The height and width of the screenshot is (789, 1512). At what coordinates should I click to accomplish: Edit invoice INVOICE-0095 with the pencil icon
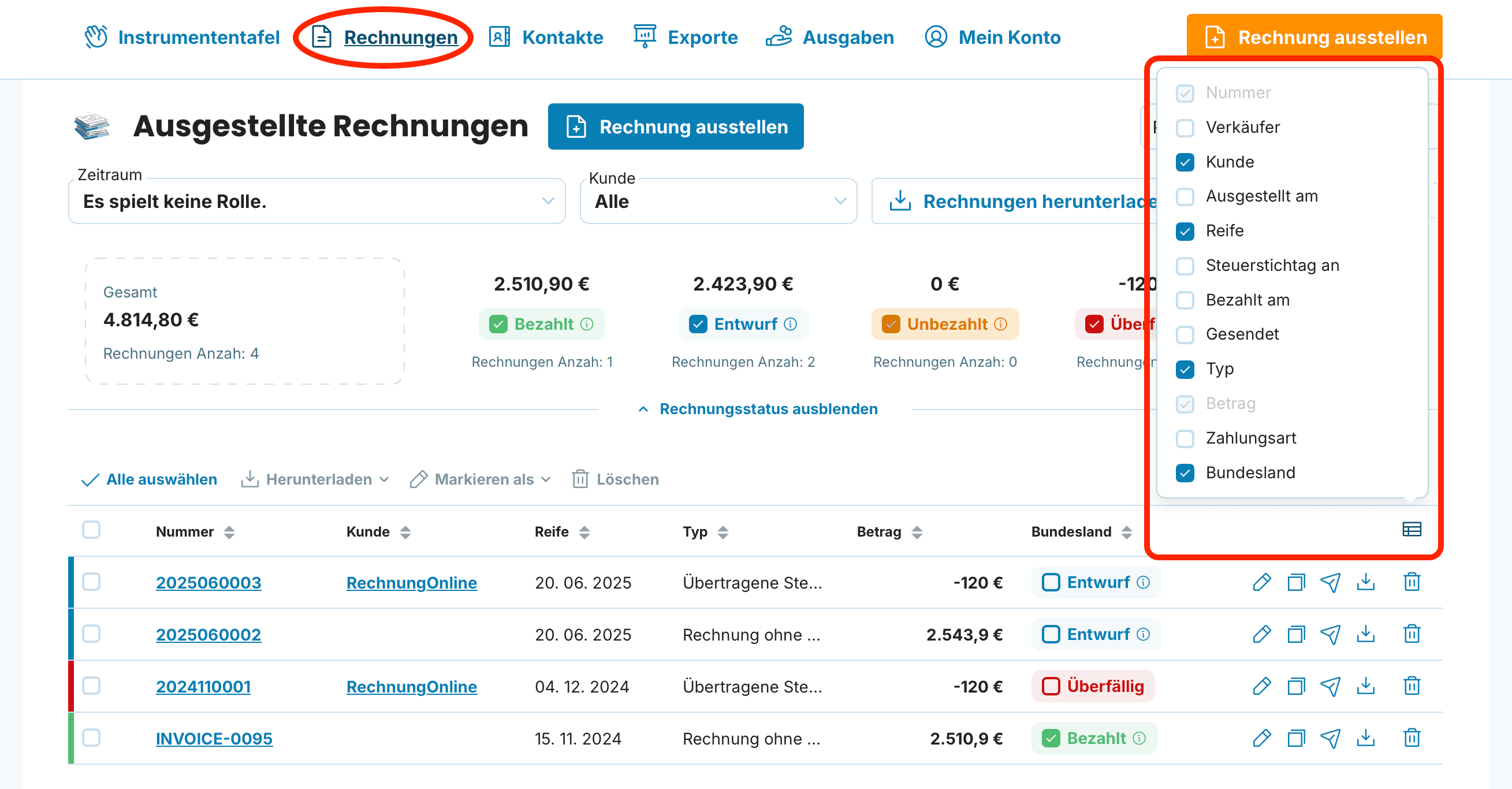point(1261,738)
